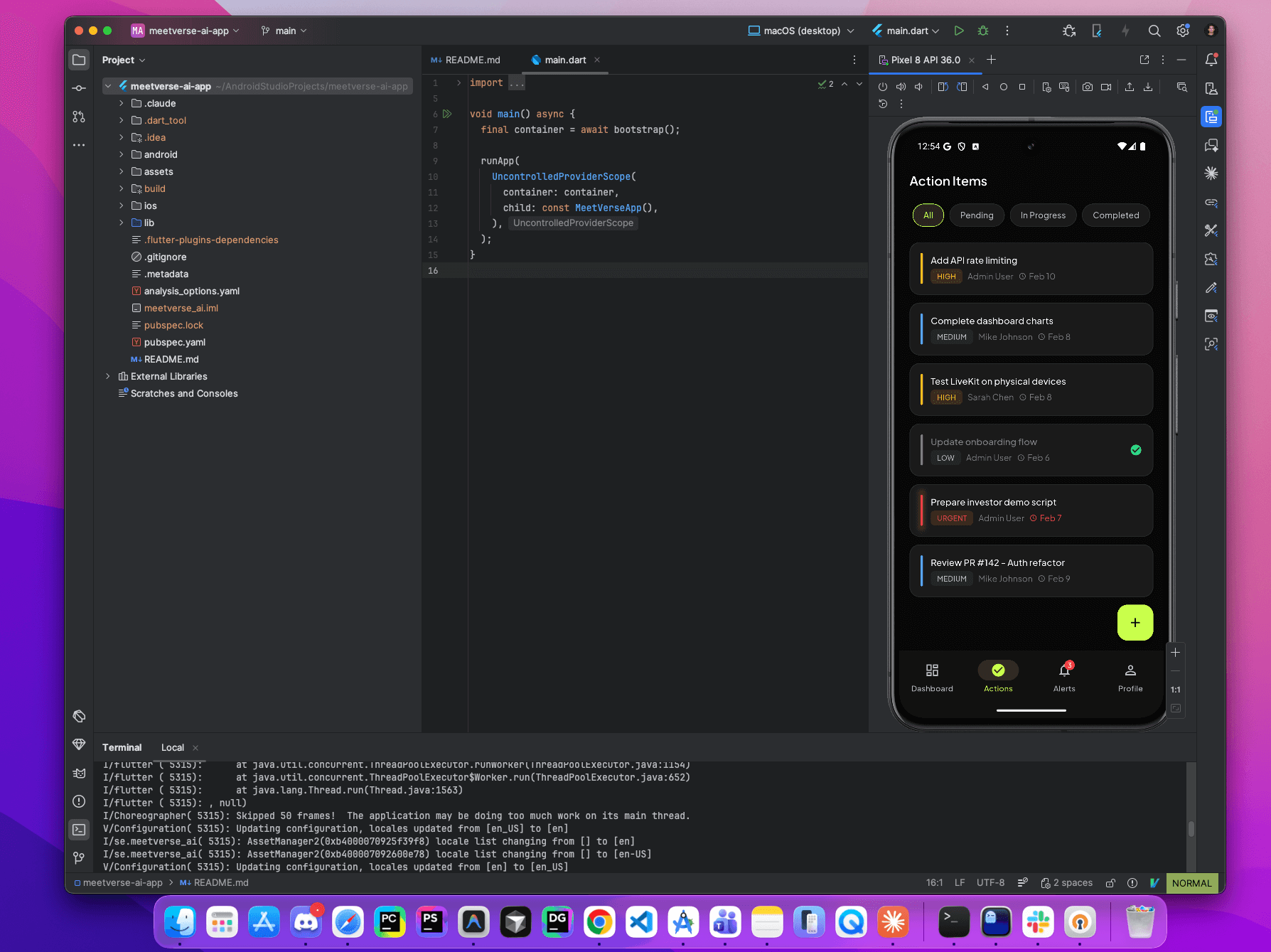Select the Pending filter chip
The height and width of the screenshot is (952, 1271).
click(976, 215)
